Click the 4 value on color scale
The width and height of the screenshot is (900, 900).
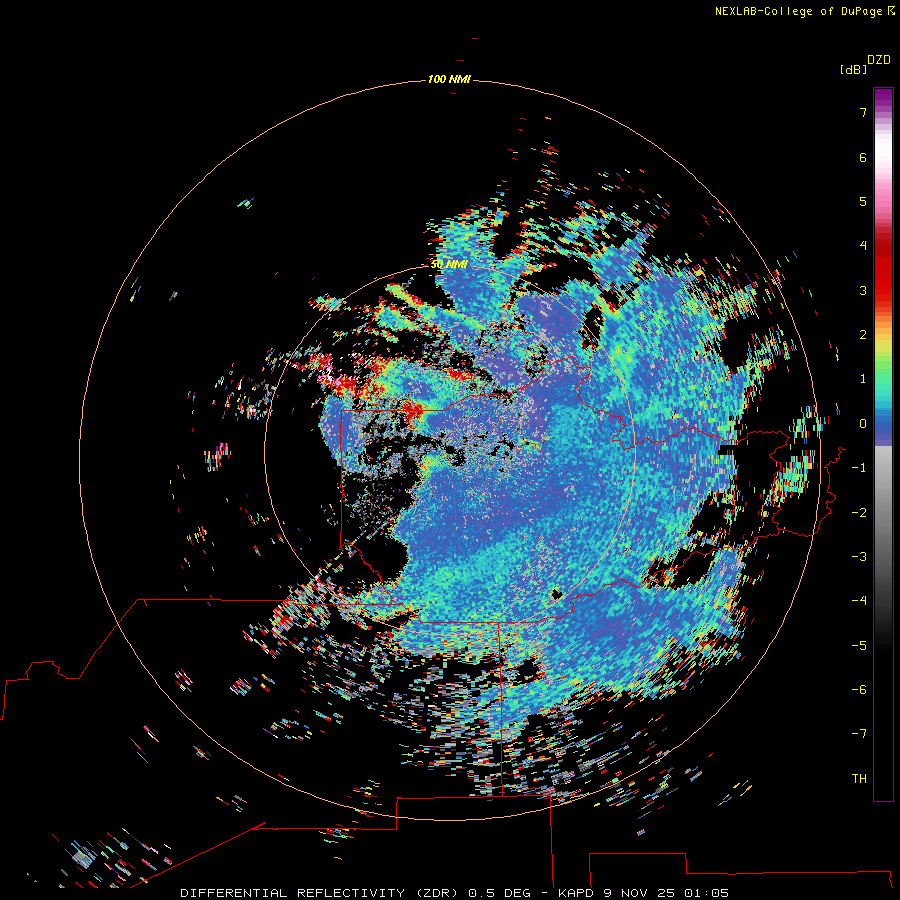pos(863,246)
